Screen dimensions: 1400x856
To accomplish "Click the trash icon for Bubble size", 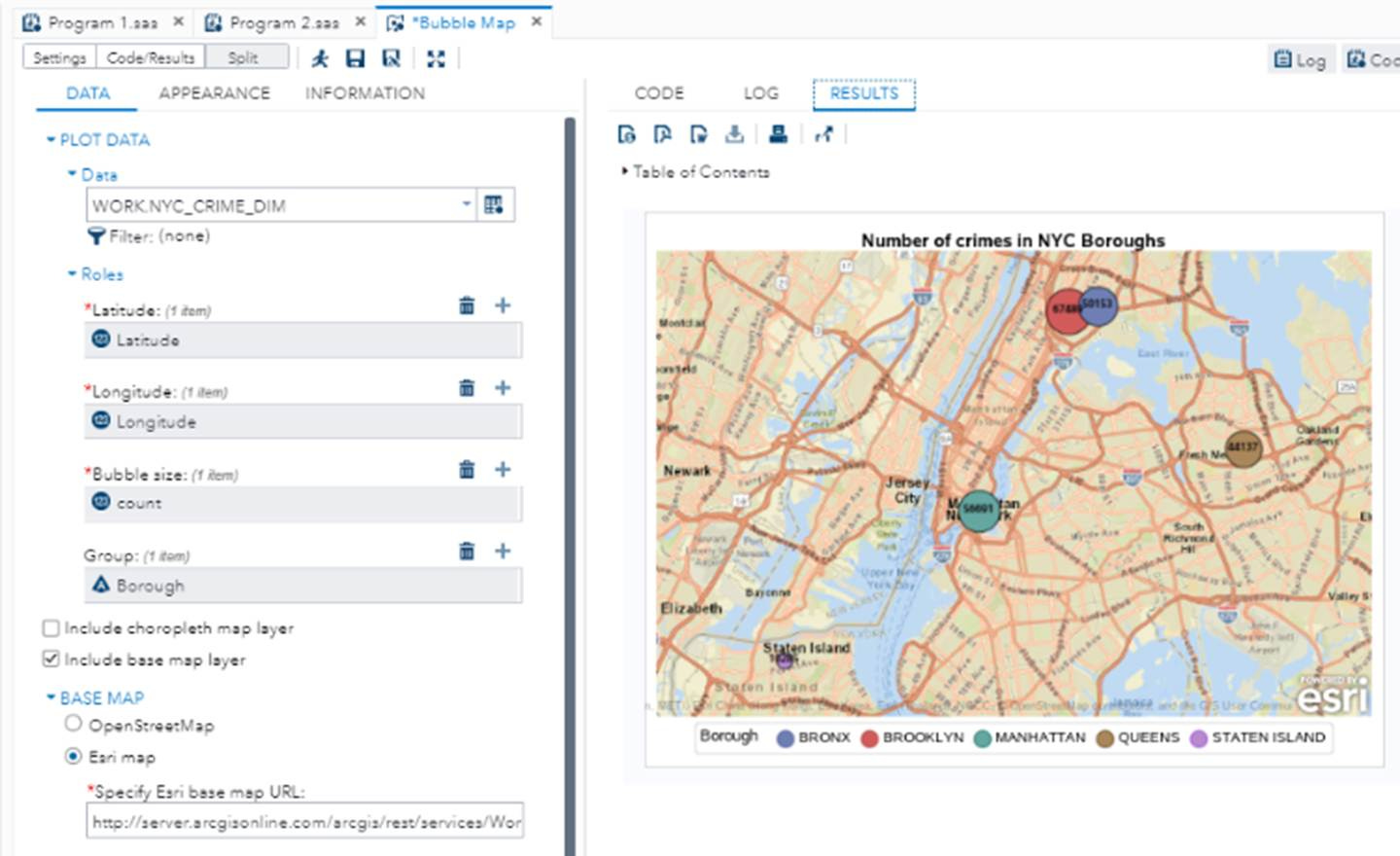I will coord(467,469).
